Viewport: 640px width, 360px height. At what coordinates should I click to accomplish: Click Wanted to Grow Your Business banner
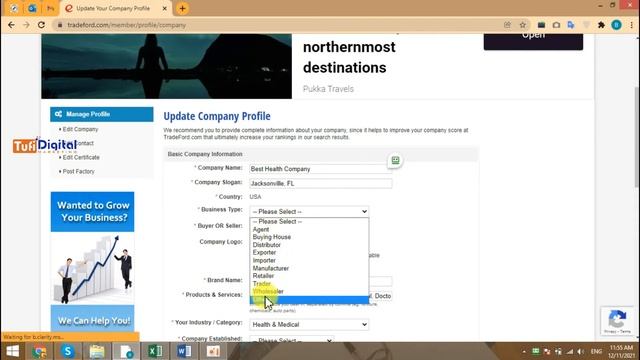[92, 211]
